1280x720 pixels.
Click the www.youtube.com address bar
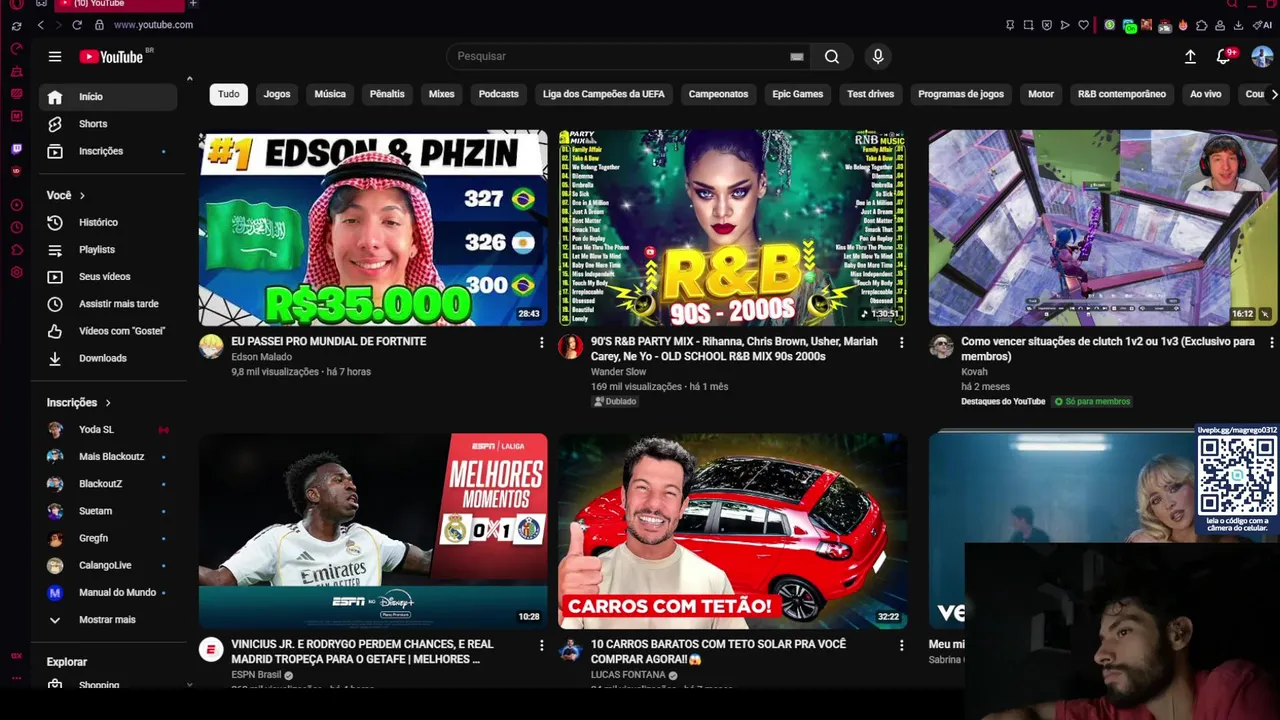click(153, 25)
